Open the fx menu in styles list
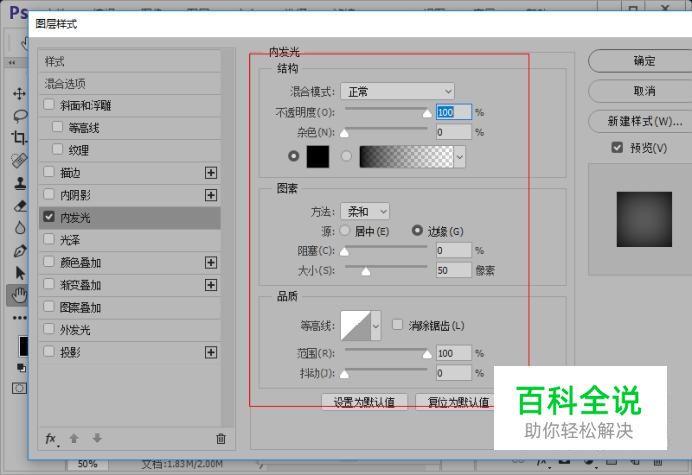 click(x=51, y=439)
